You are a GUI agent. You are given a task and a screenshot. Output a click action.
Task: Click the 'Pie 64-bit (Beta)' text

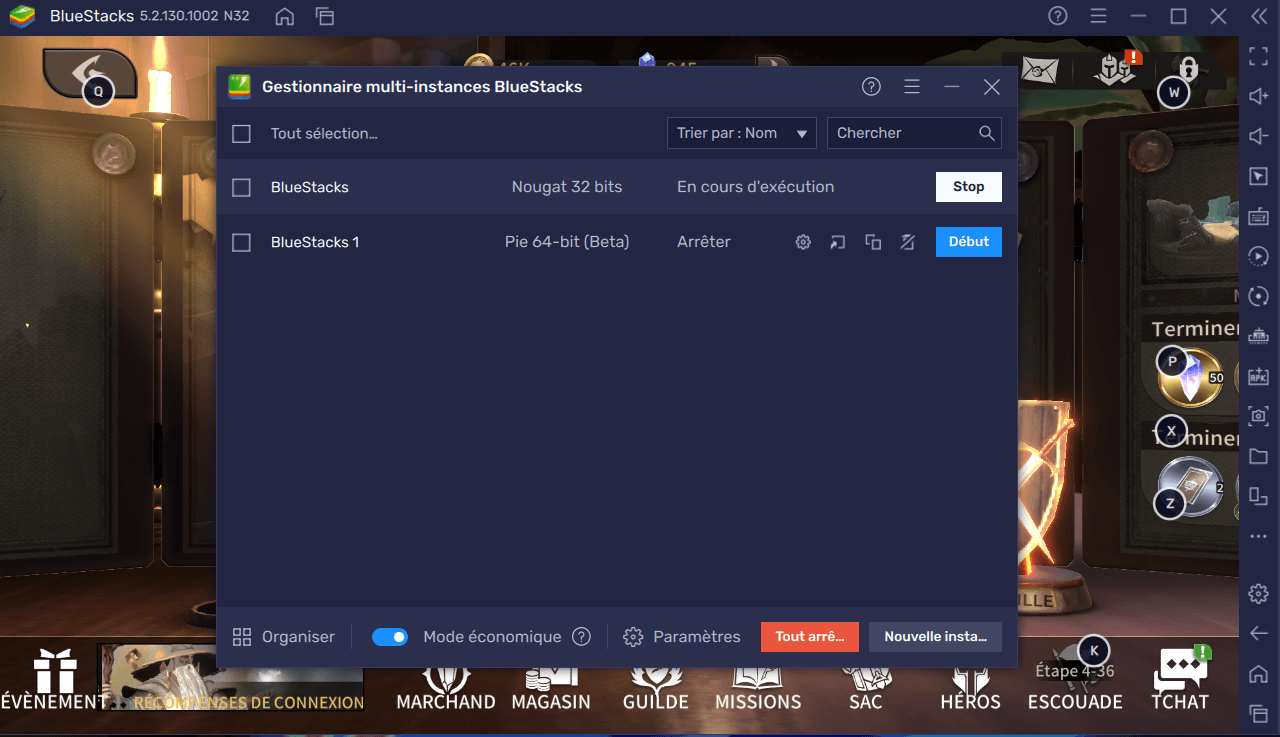567,242
